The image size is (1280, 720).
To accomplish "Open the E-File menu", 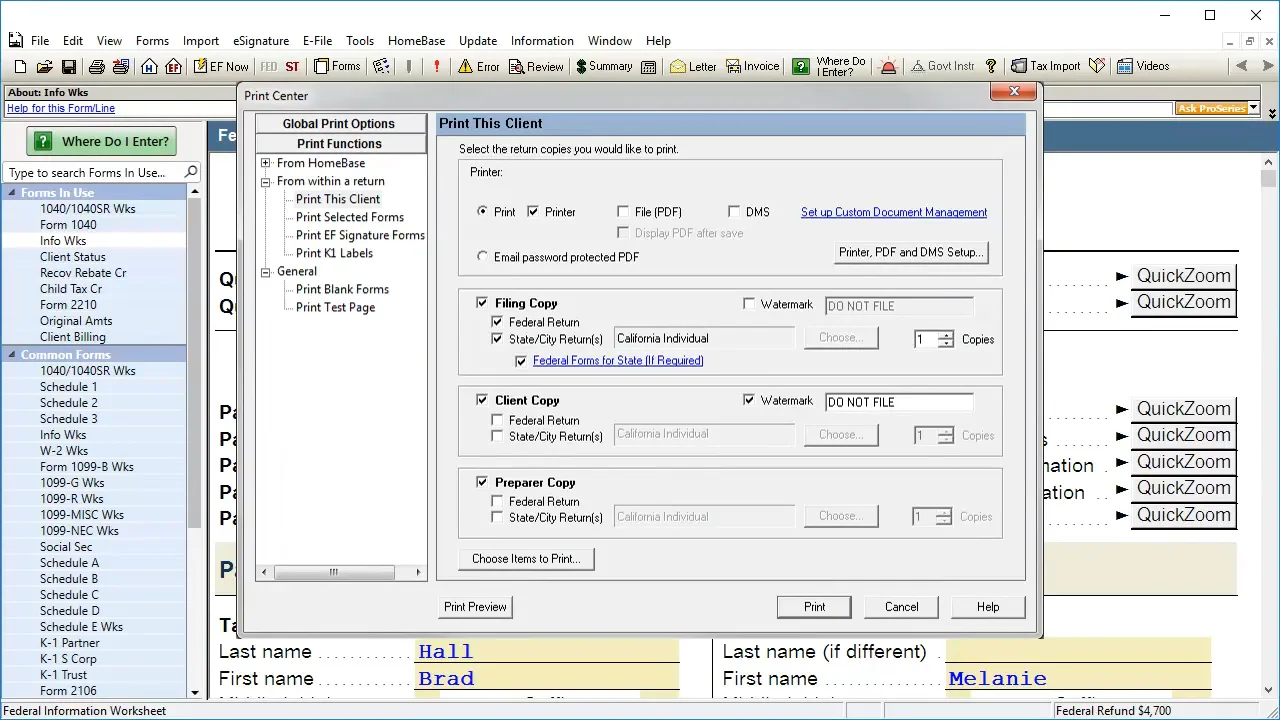I will (317, 41).
